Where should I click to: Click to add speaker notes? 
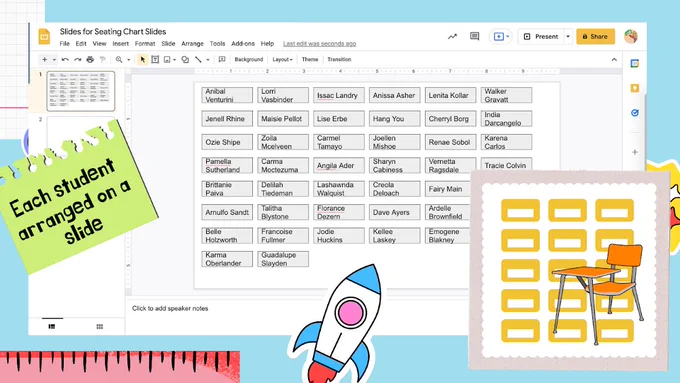click(170, 308)
